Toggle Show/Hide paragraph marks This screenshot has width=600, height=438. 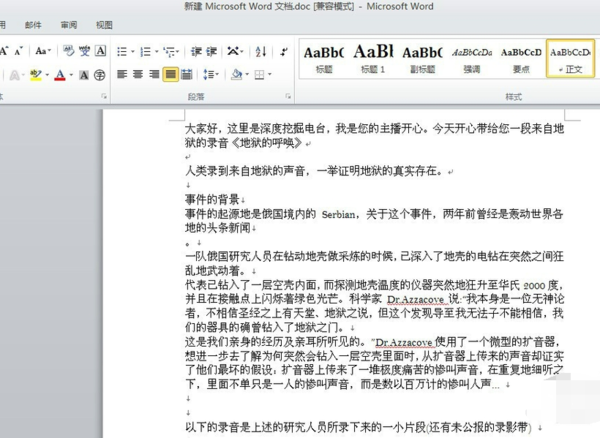pos(284,51)
